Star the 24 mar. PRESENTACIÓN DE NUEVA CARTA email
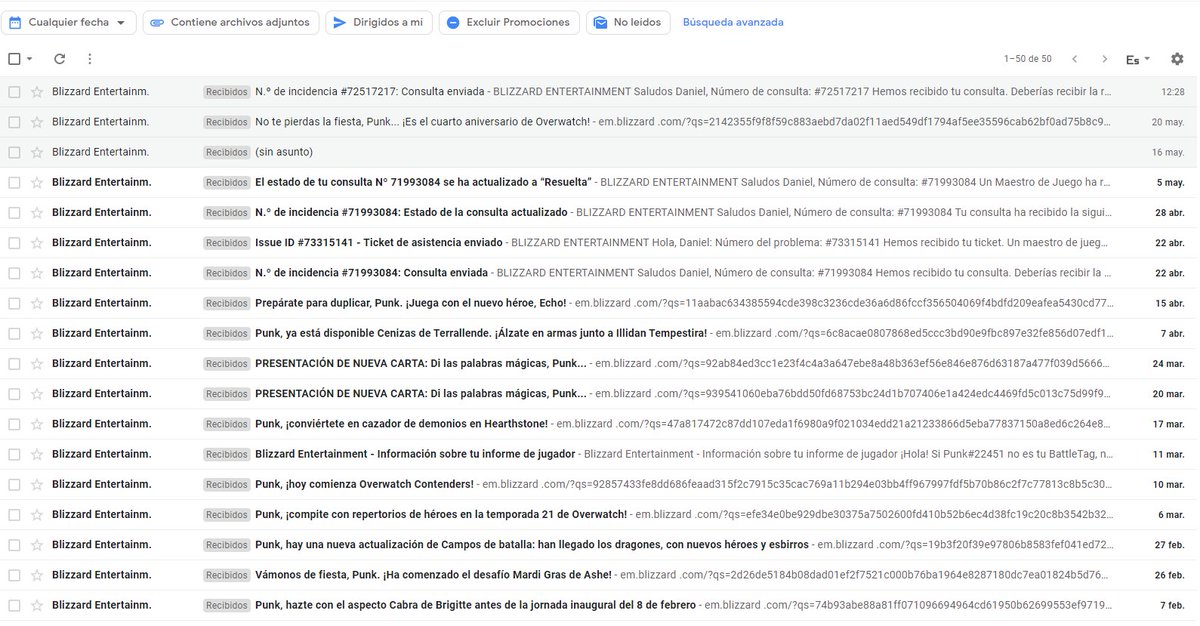Image resolution: width=1200 pixels, height=626 pixels. (37, 363)
